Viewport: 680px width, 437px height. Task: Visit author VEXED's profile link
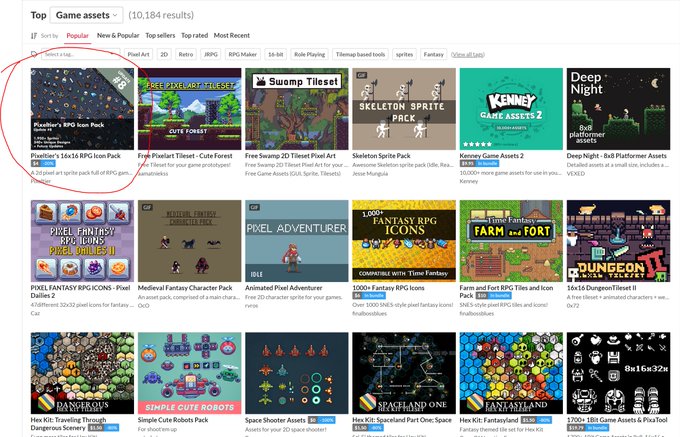pyautogui.click(x=575, y=173)
